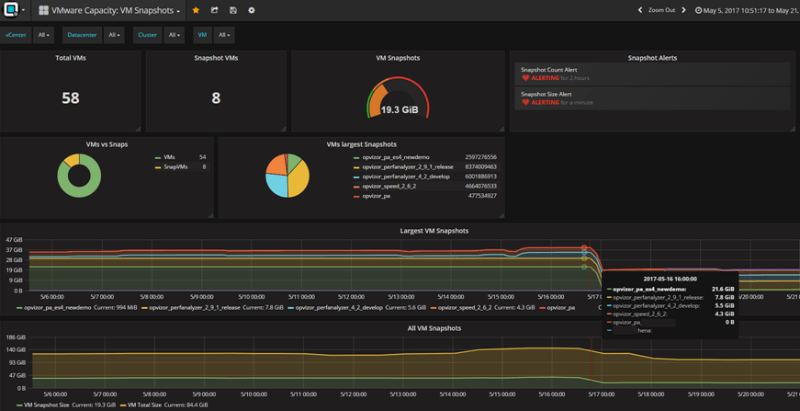The height and width of the screenshot is (411, 800).
Task: Expand the Datacenter All dropdown
Action: pyautogui.click(x=114, y=35)
